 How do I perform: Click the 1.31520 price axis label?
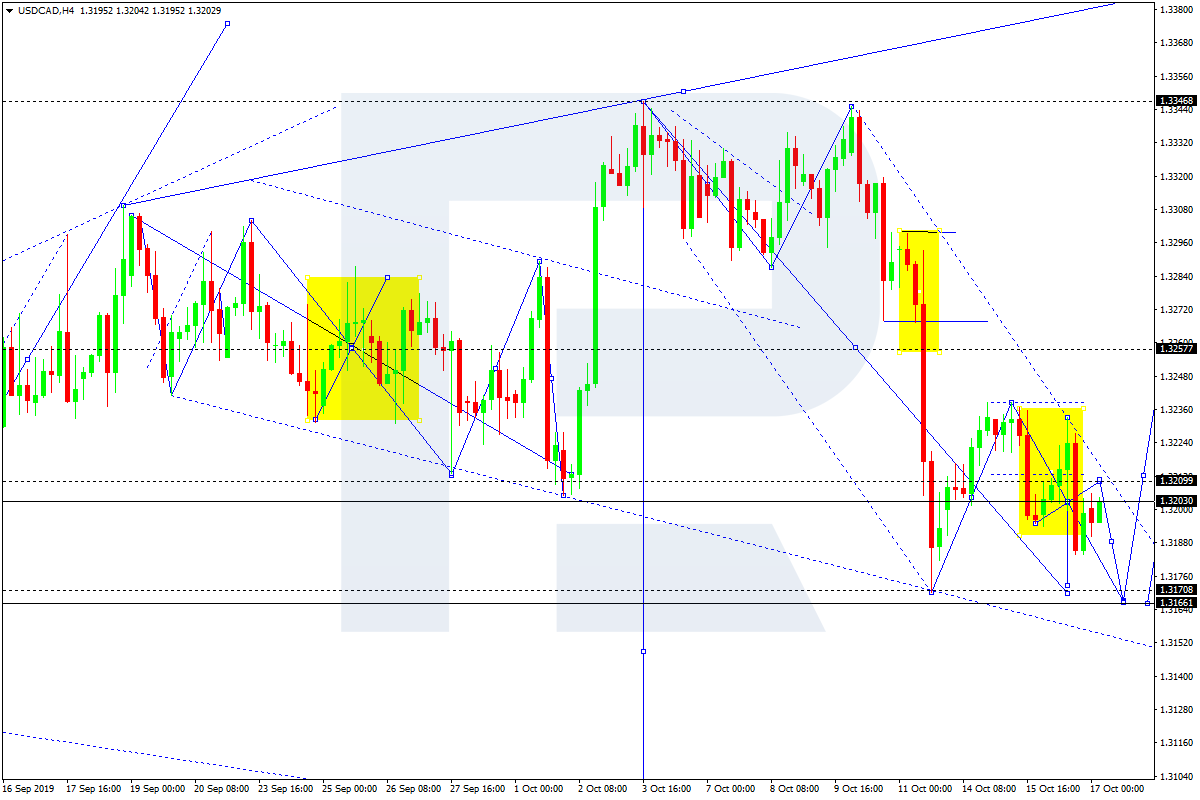(x=1175, y=643)
